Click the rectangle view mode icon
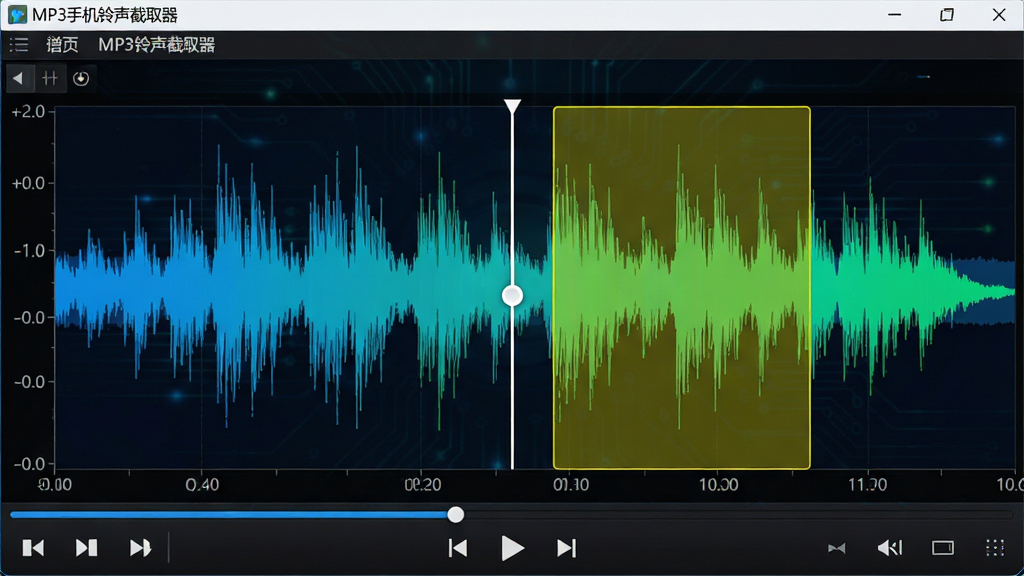This screenshot has height=576, width=1024. point(943,548)
